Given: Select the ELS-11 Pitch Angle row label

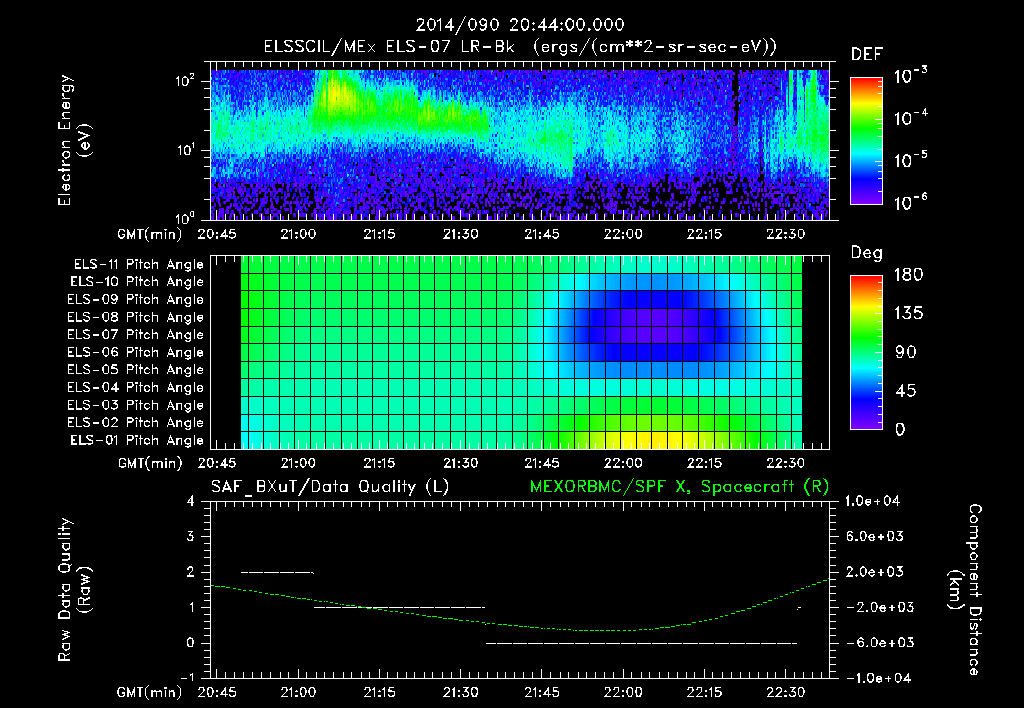Looking at the screenshot, I should click(138, 265).
